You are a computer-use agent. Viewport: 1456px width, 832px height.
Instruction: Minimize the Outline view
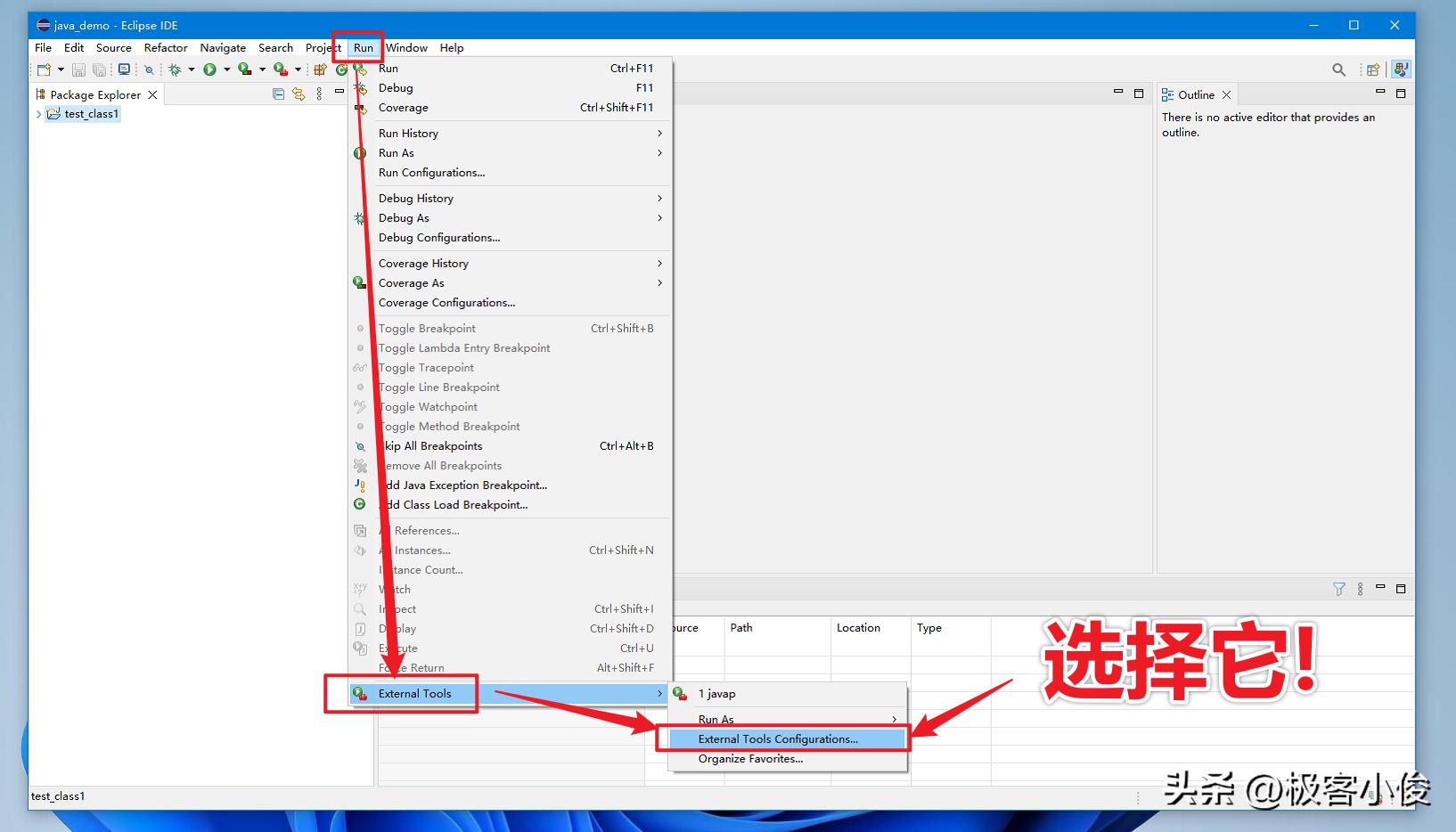1379,94
